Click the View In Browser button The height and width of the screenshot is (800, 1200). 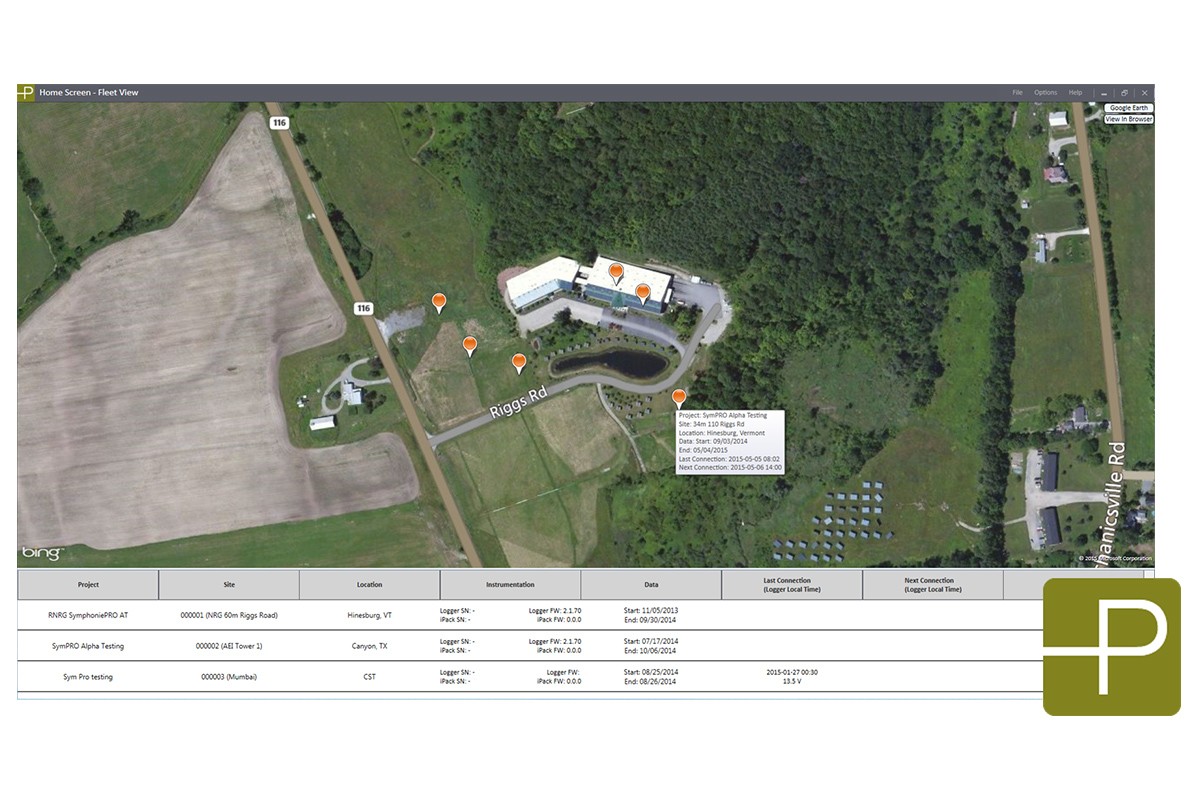[1128, 119]
